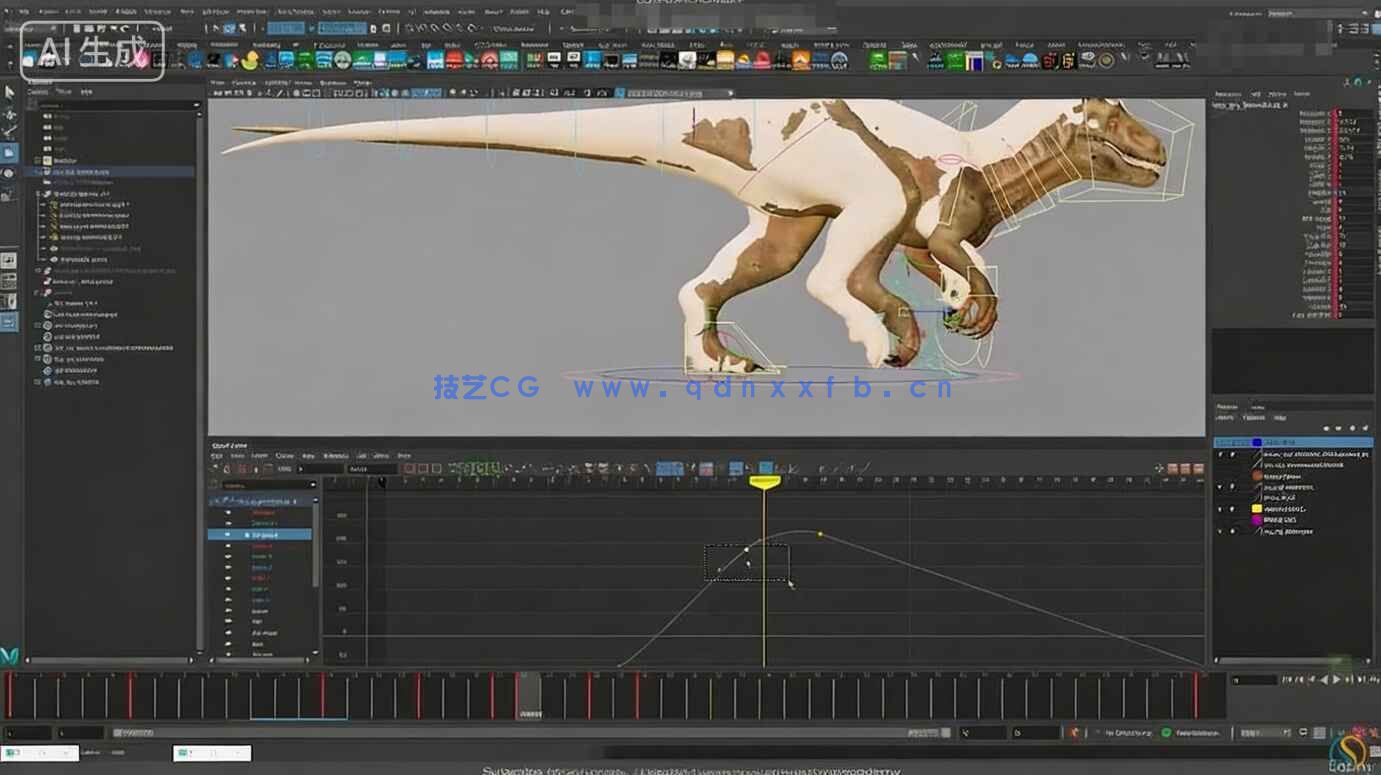This screenshot has height=775, width=1381.
Task: Click the yellow rubber duck shelf icon
Action: [250, 60]
